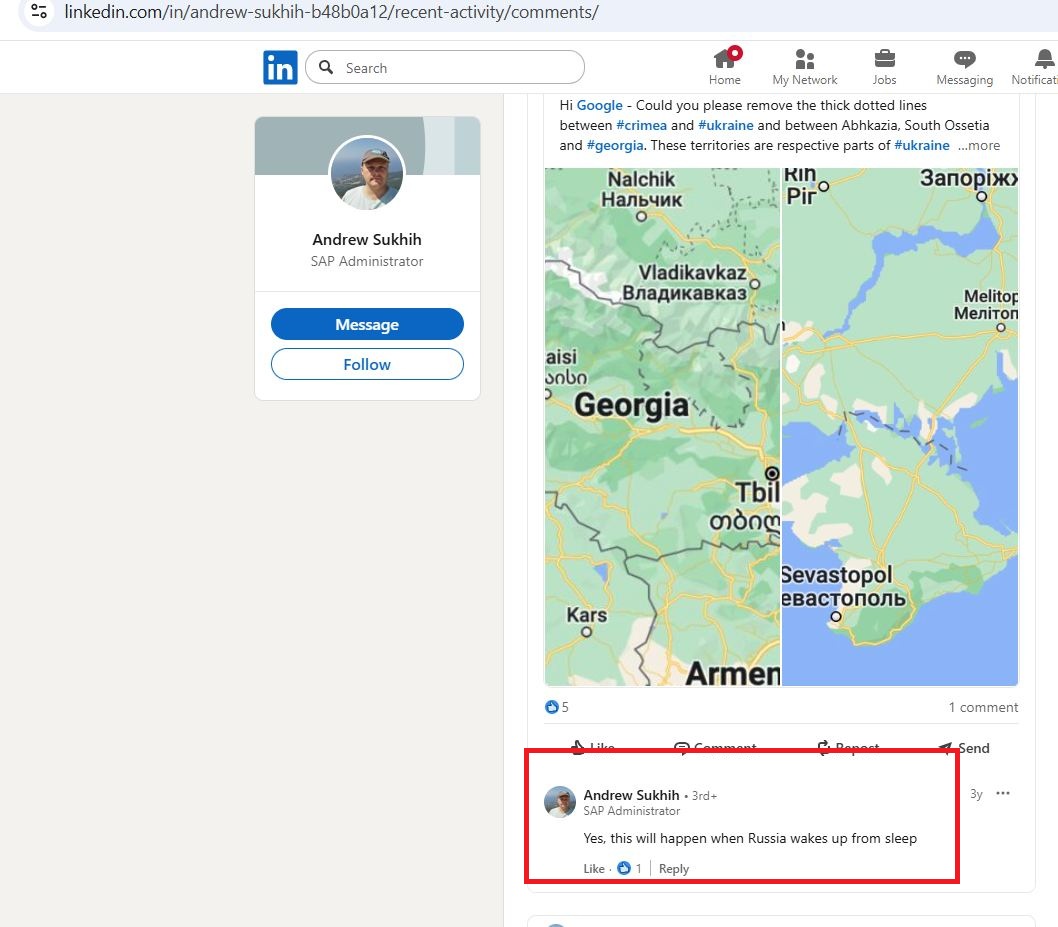Open the comment options three-dot menu
This screenshot has height=927, width=1058.
(1003, 793)
